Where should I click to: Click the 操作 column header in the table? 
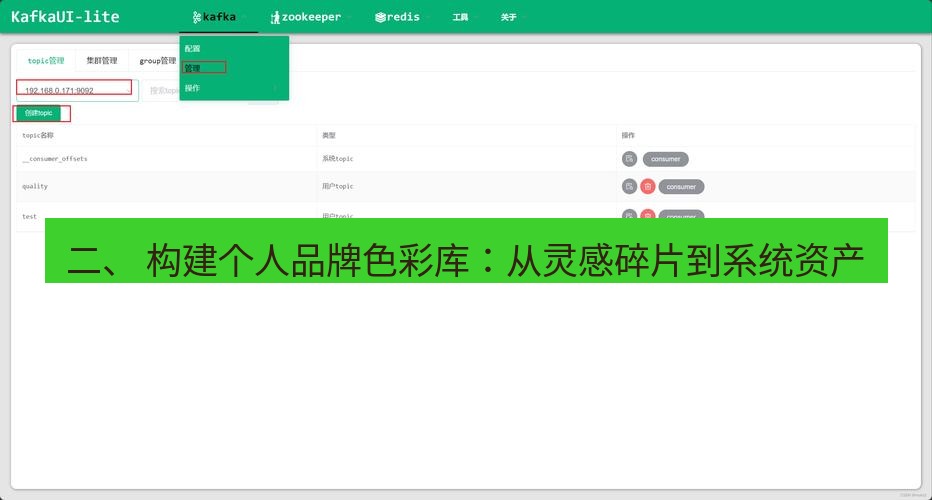(628, 136)
